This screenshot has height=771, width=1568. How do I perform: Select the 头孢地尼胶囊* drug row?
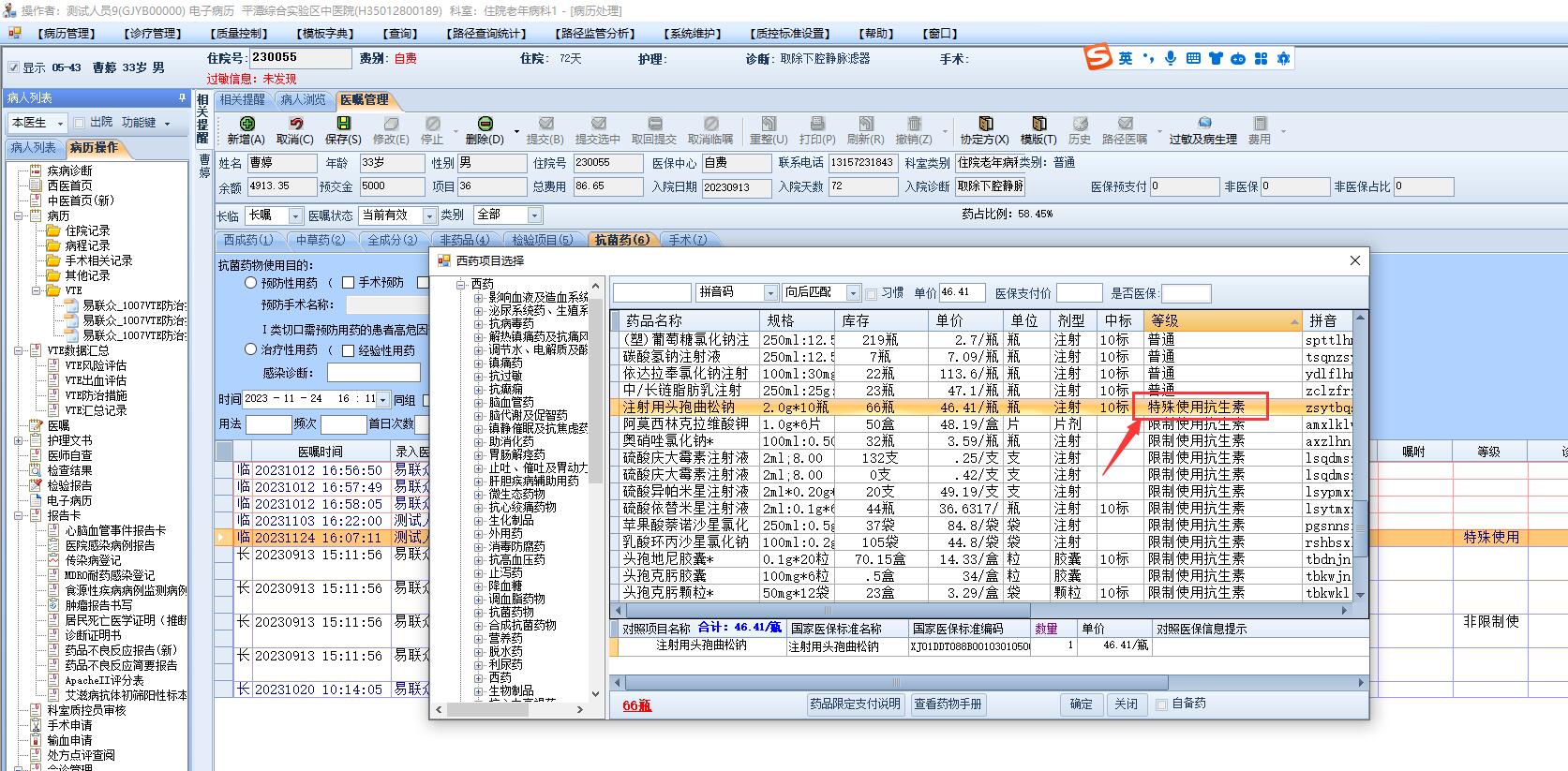coord(986,559)
